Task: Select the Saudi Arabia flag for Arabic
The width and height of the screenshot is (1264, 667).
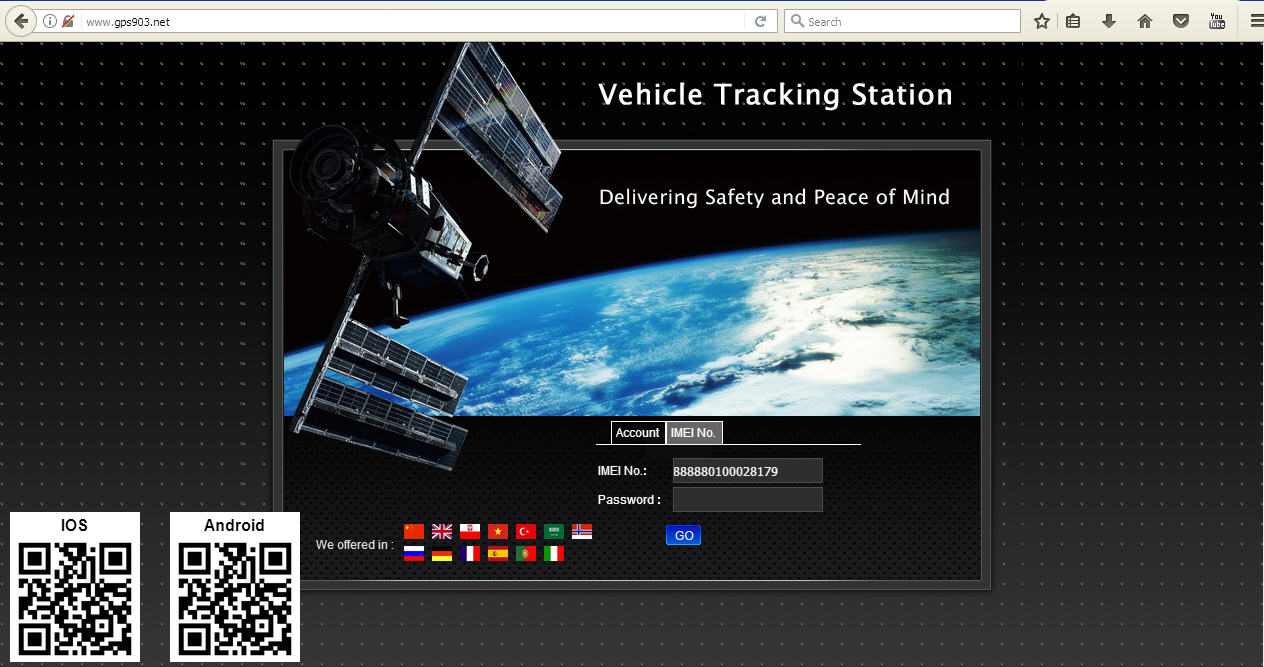Action: point(554,532)
